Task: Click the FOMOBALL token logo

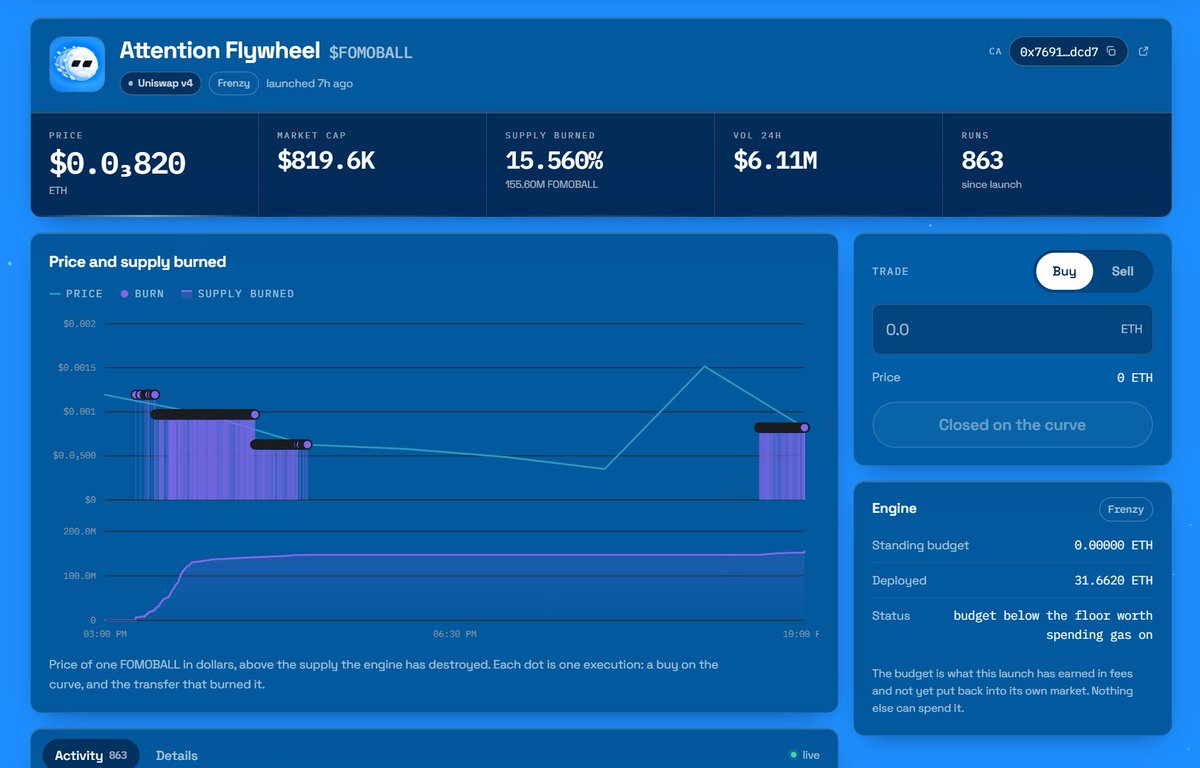Action: coord(77,65)
